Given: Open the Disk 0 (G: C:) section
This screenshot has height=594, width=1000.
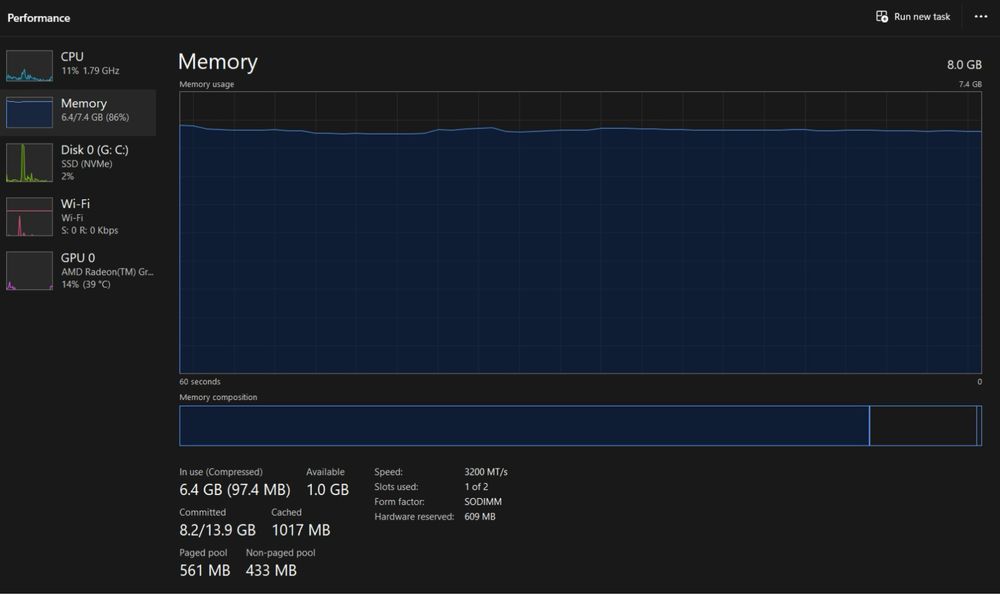Looking at the screenshot, I should pyautogui.click(x=79, y=163).
